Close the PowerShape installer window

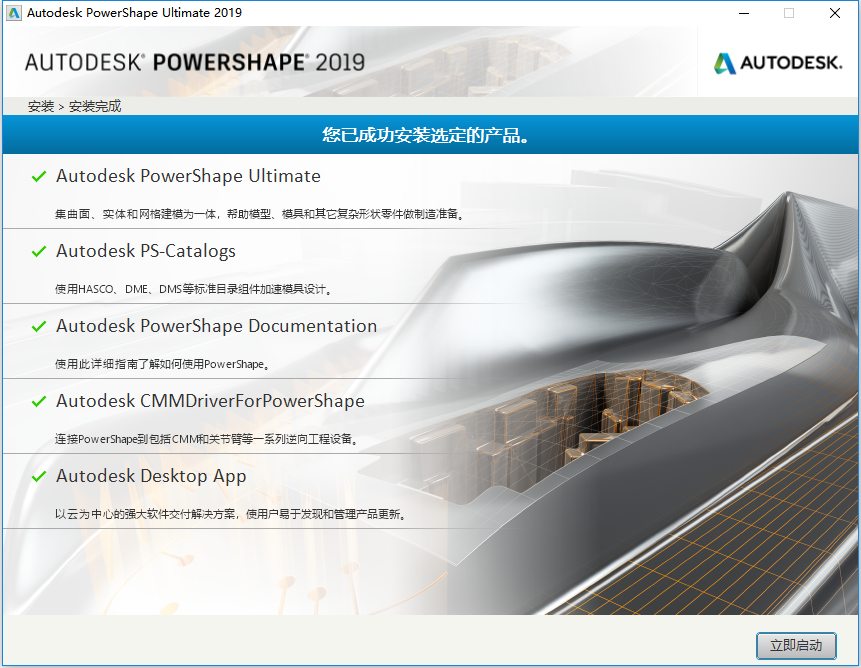pos(835,13)
